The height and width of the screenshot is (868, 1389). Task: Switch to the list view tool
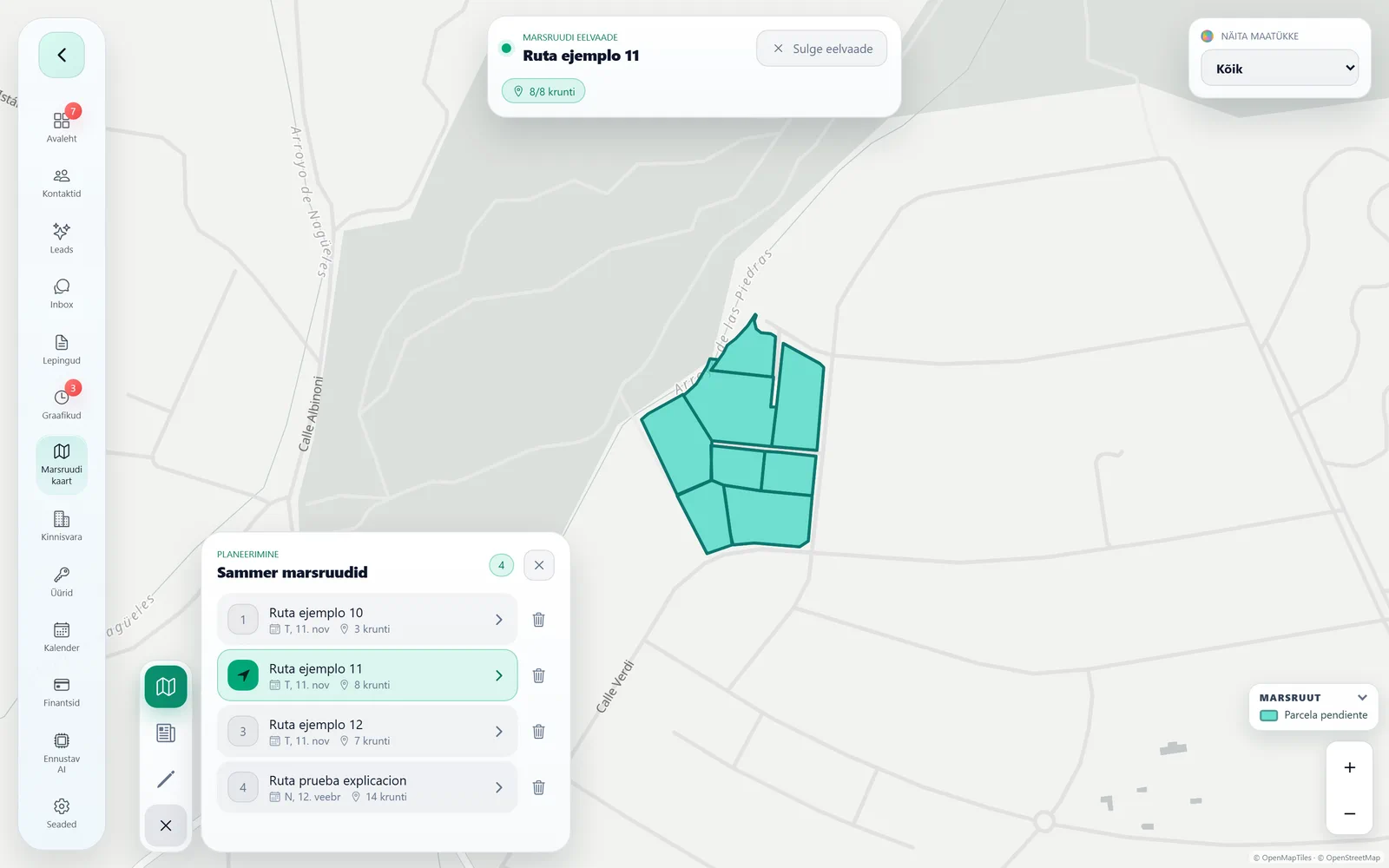tap(166, 733)
